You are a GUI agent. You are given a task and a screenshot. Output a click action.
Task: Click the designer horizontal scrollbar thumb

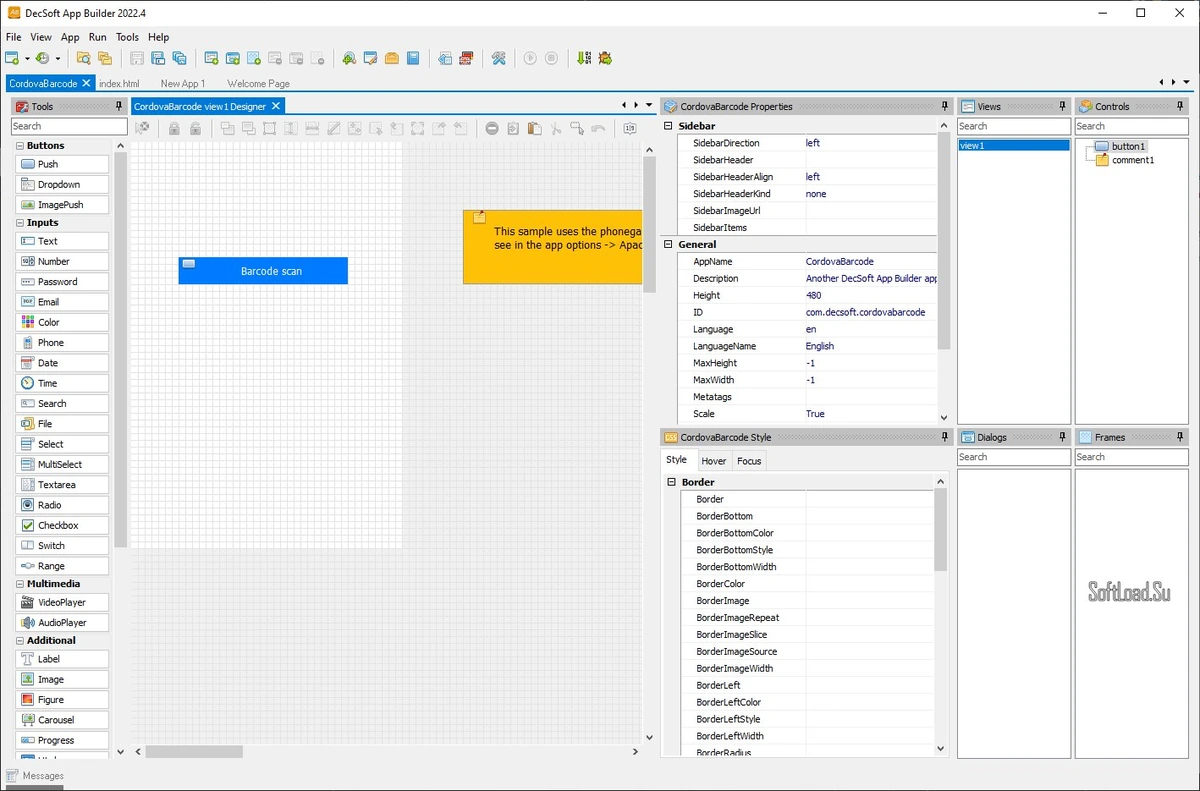click(x=194, y=751)
